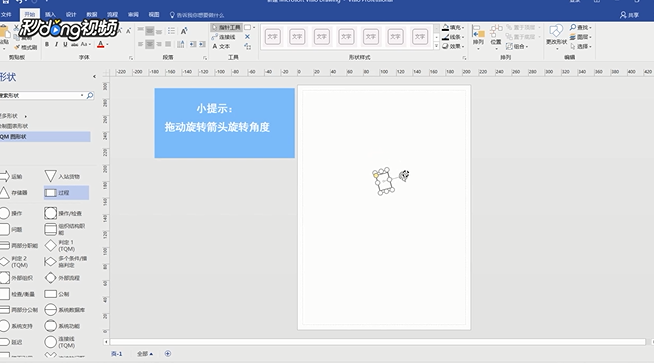
Task: Select the 系统数据库 shape
Action: (65, 310)
